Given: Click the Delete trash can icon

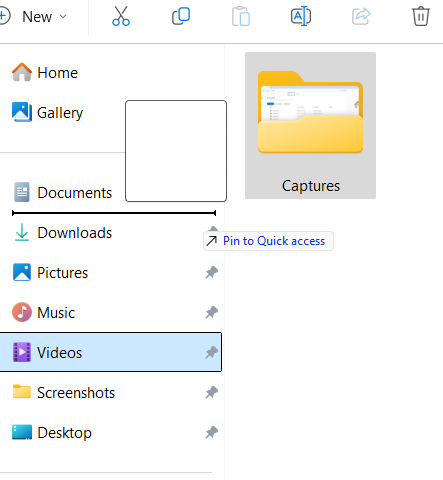Looking at the screenshot, I should point(421,16).
